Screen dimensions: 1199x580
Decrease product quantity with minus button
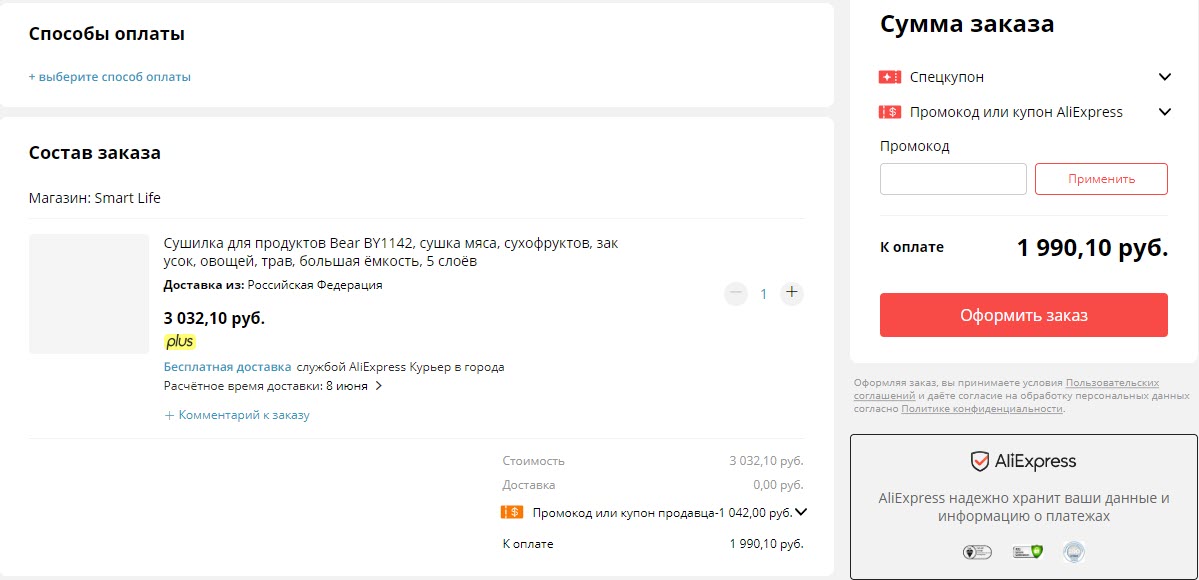(x=736, y=293)
